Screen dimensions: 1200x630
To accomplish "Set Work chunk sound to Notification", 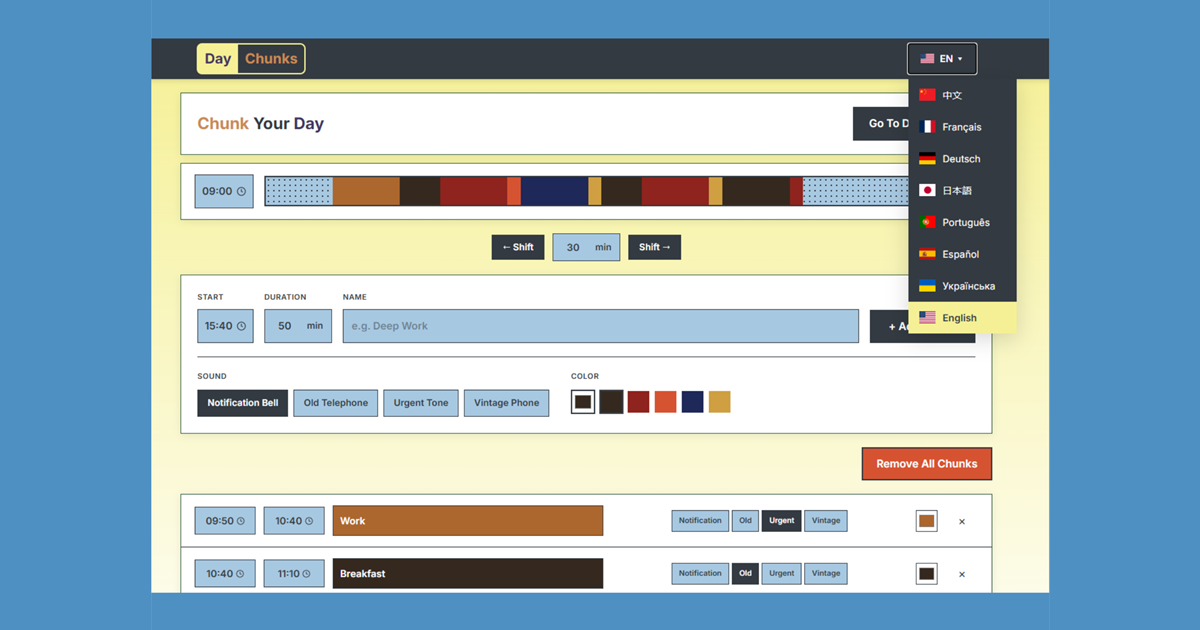I will click(x=700, y=521).
